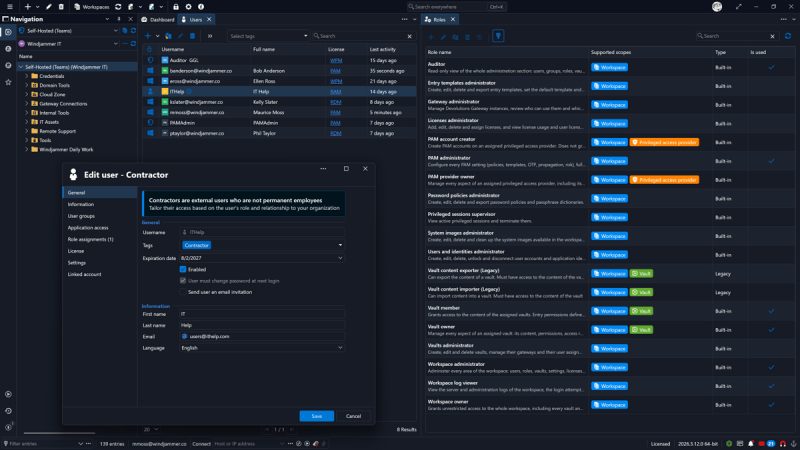The image size is (800, 450).
Task: Click the PAM license link for benderson
Action: coord(335,71)
